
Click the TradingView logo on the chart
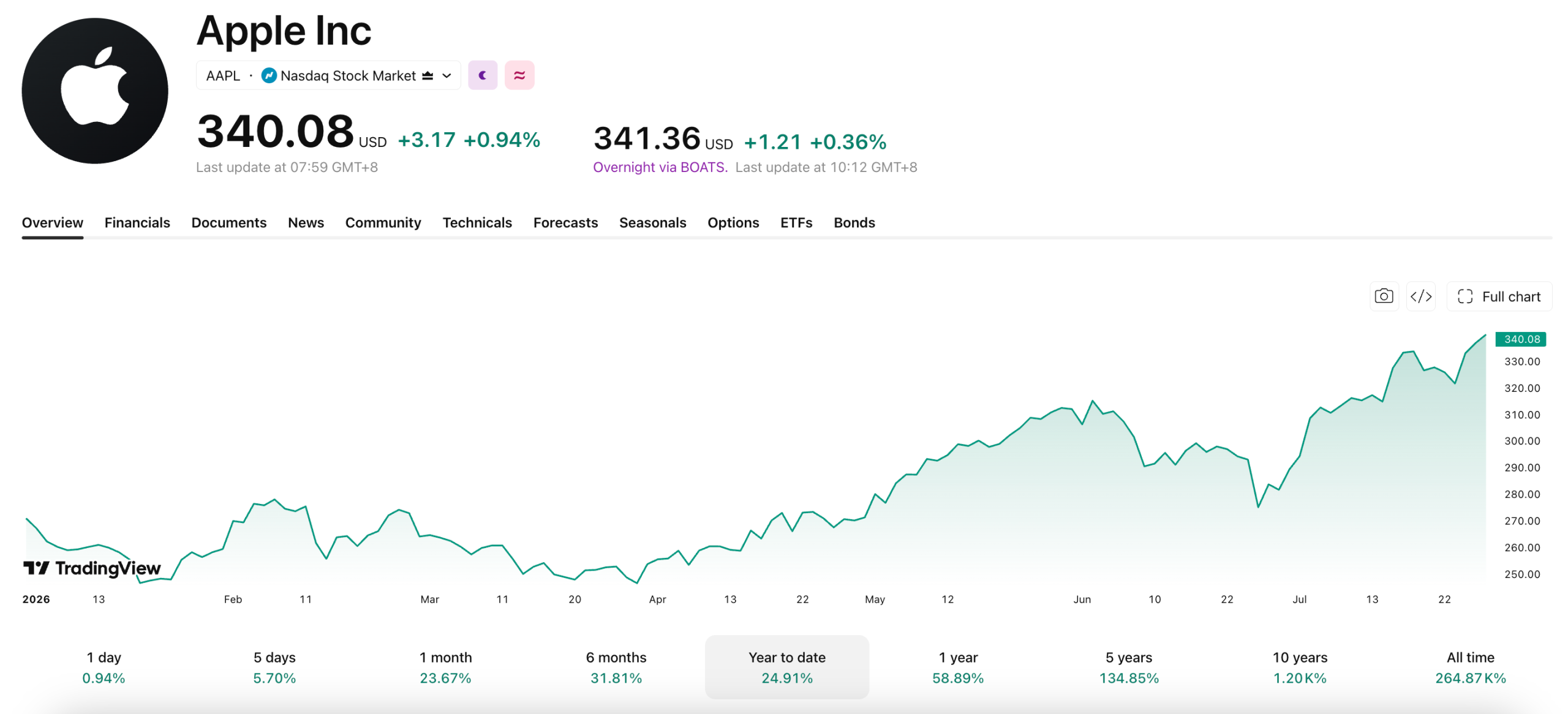pos(92,568)
